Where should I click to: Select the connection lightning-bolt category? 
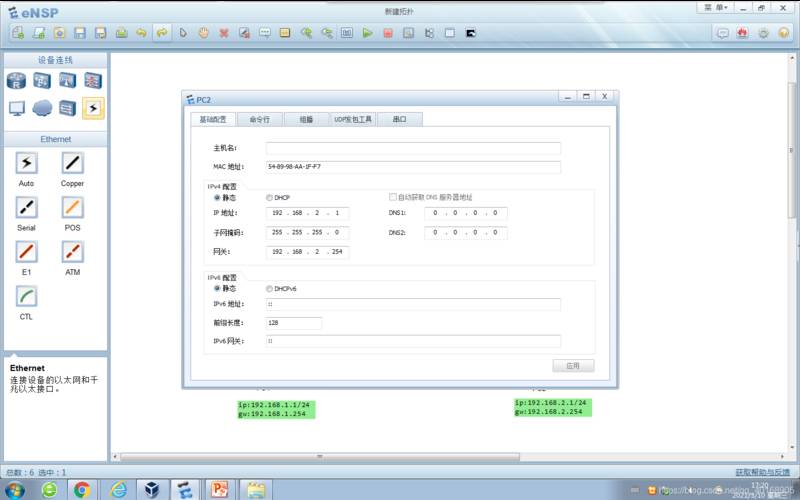(93, 108)
